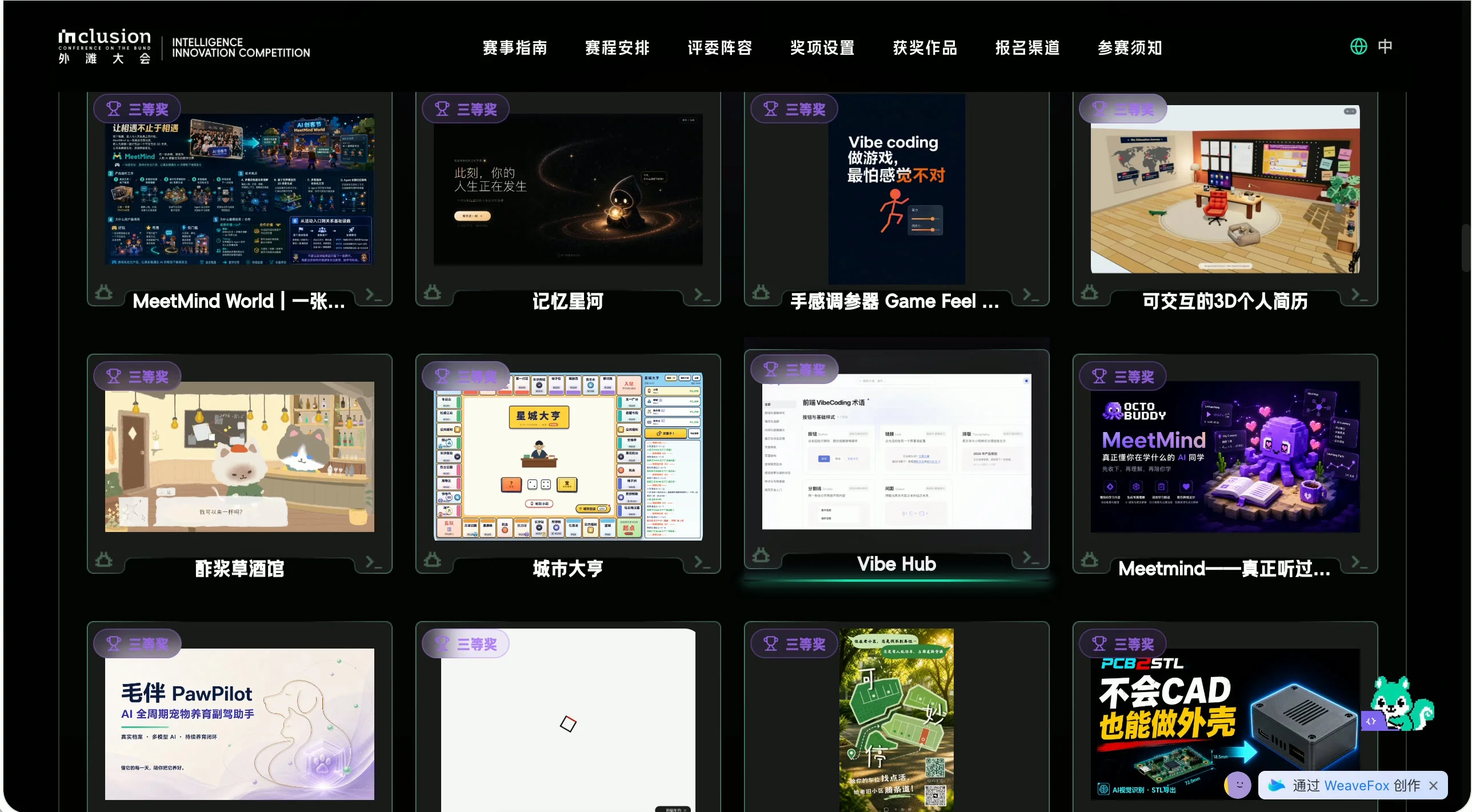
Task: Open 奖项设置 in the navigation
Action: (x=822, y=47)
